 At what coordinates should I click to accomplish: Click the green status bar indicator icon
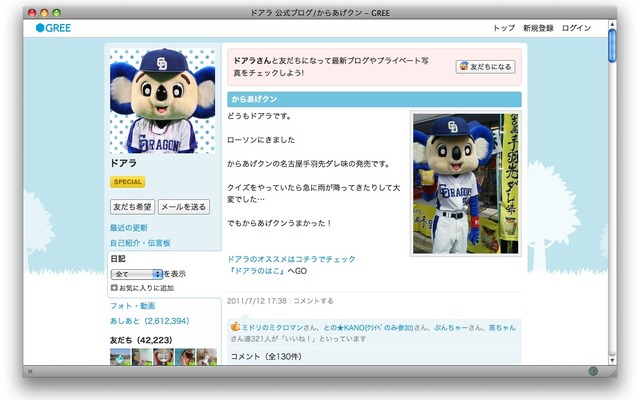point(593,371)
